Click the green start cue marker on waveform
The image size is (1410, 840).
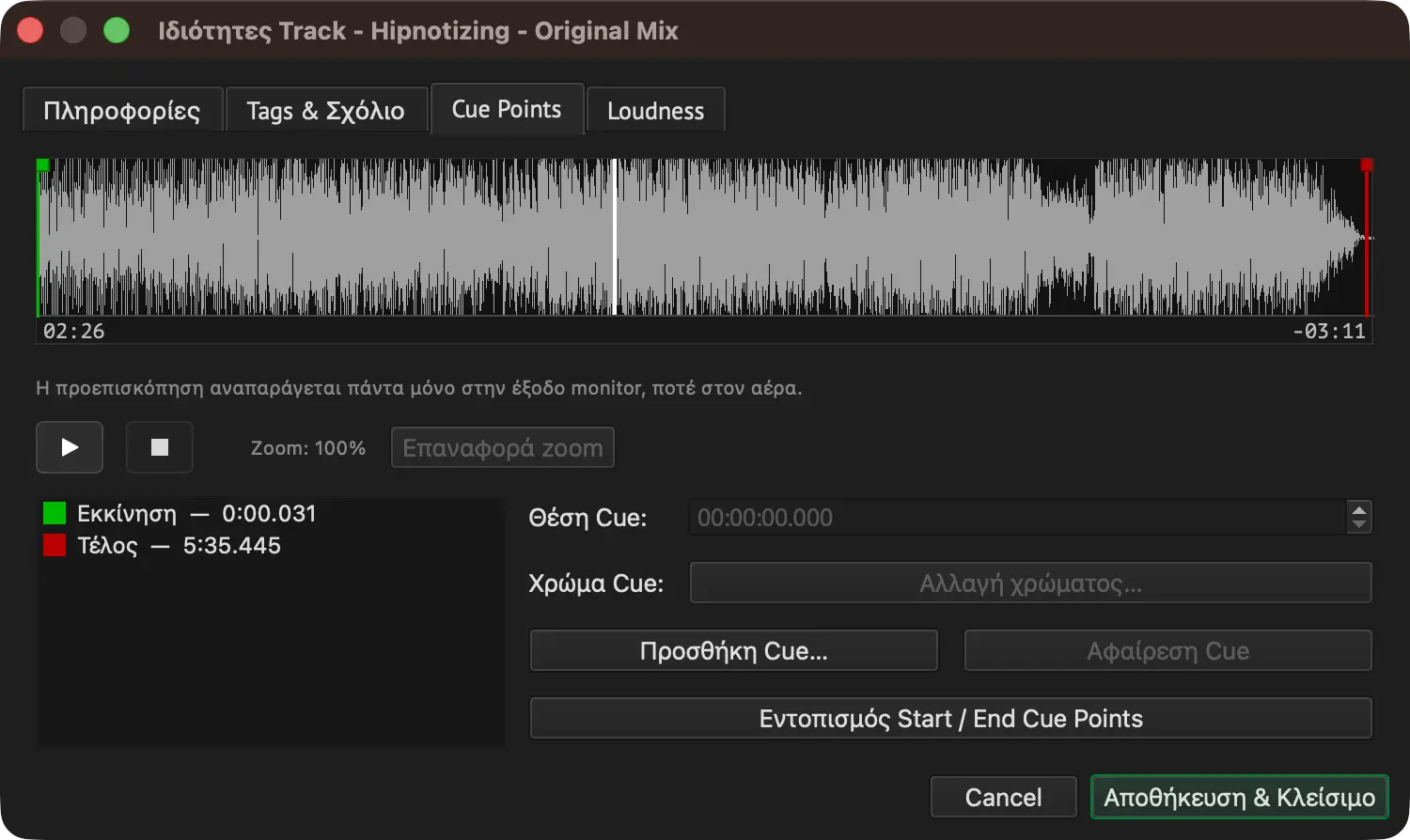coord(42,165)
